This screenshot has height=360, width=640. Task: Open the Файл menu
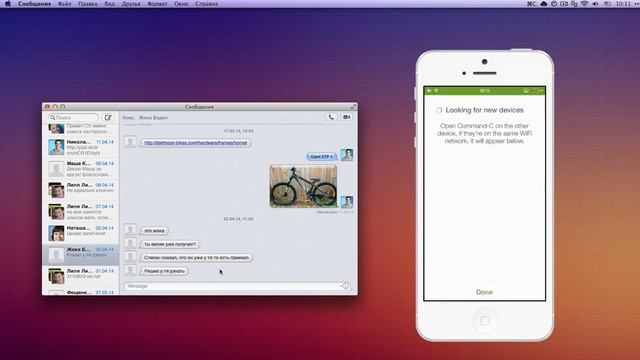pos(64,4)
